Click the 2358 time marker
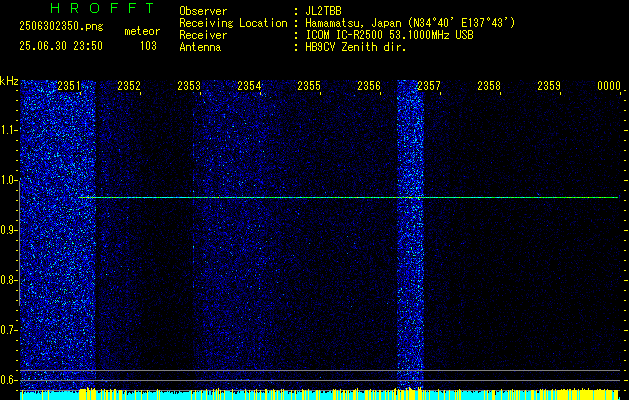Image resolution: width=629 pixels, height=400 pixels. point(489,85)
